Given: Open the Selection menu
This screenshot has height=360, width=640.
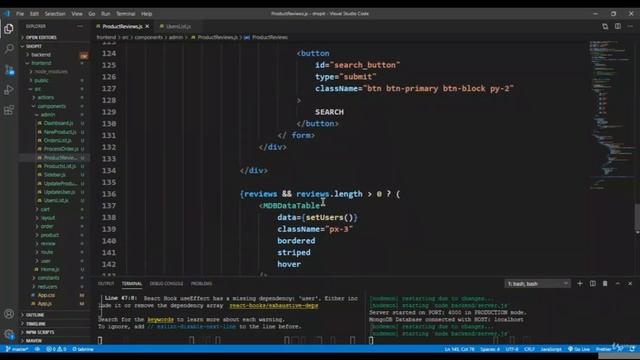Looking at the screenshot, I should (55, 13).
